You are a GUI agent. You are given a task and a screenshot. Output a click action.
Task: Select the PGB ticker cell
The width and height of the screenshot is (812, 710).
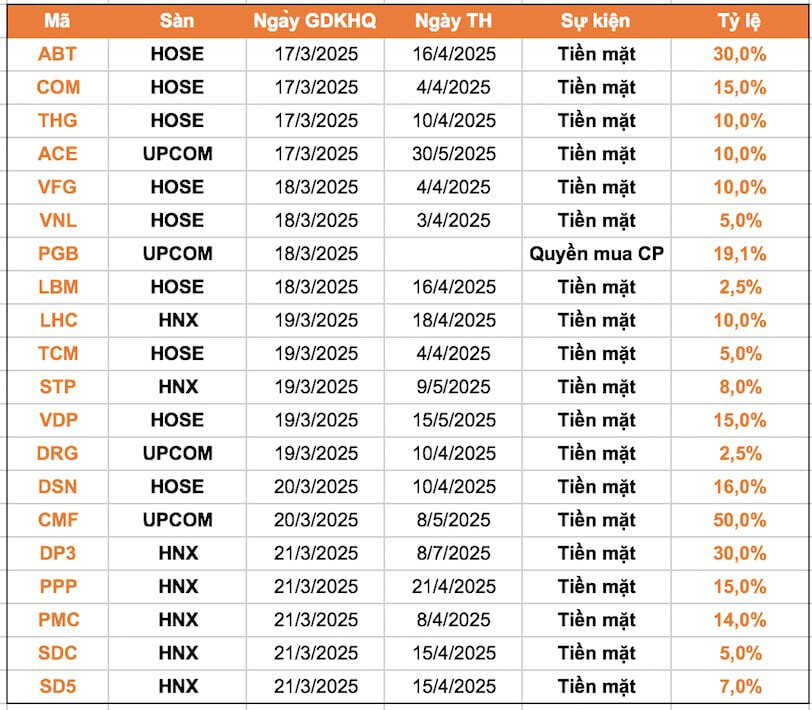tap(57, 254)
